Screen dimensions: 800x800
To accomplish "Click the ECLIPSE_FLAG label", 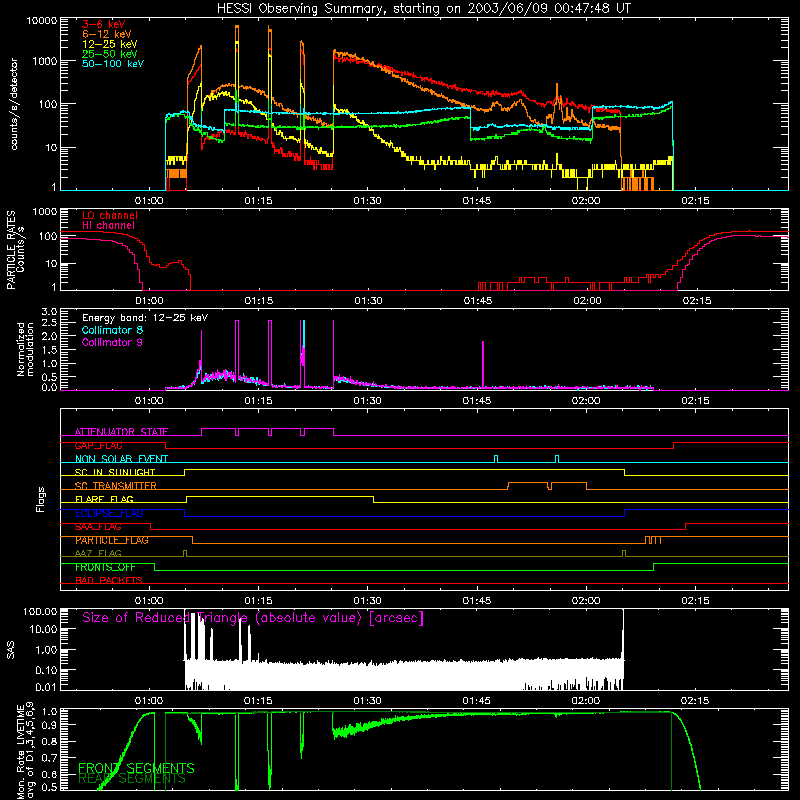I will (x=110, y=513).
